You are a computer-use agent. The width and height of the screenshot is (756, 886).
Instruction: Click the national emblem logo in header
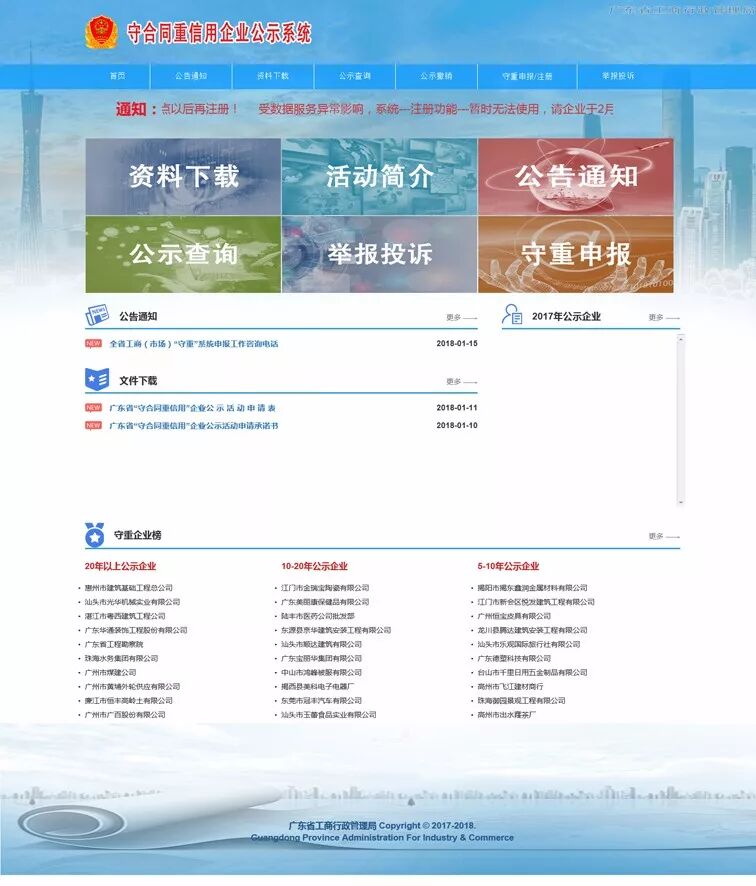click(101, 32)
